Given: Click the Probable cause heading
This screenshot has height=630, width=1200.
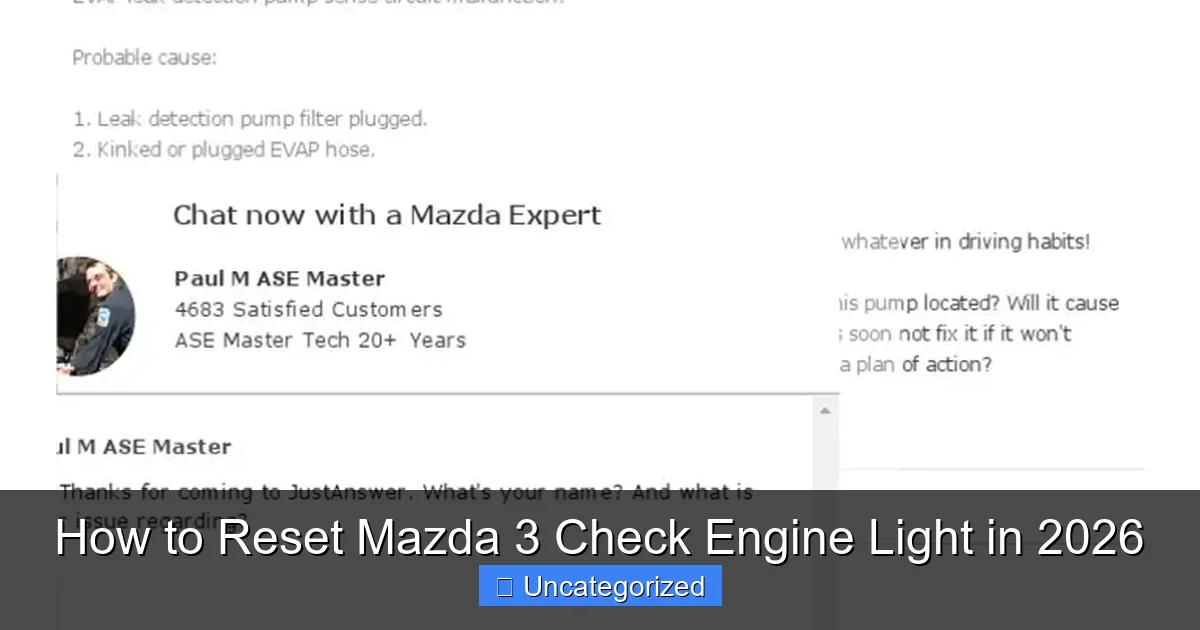Looking at the screenshot, I should [x=145, y=57].
